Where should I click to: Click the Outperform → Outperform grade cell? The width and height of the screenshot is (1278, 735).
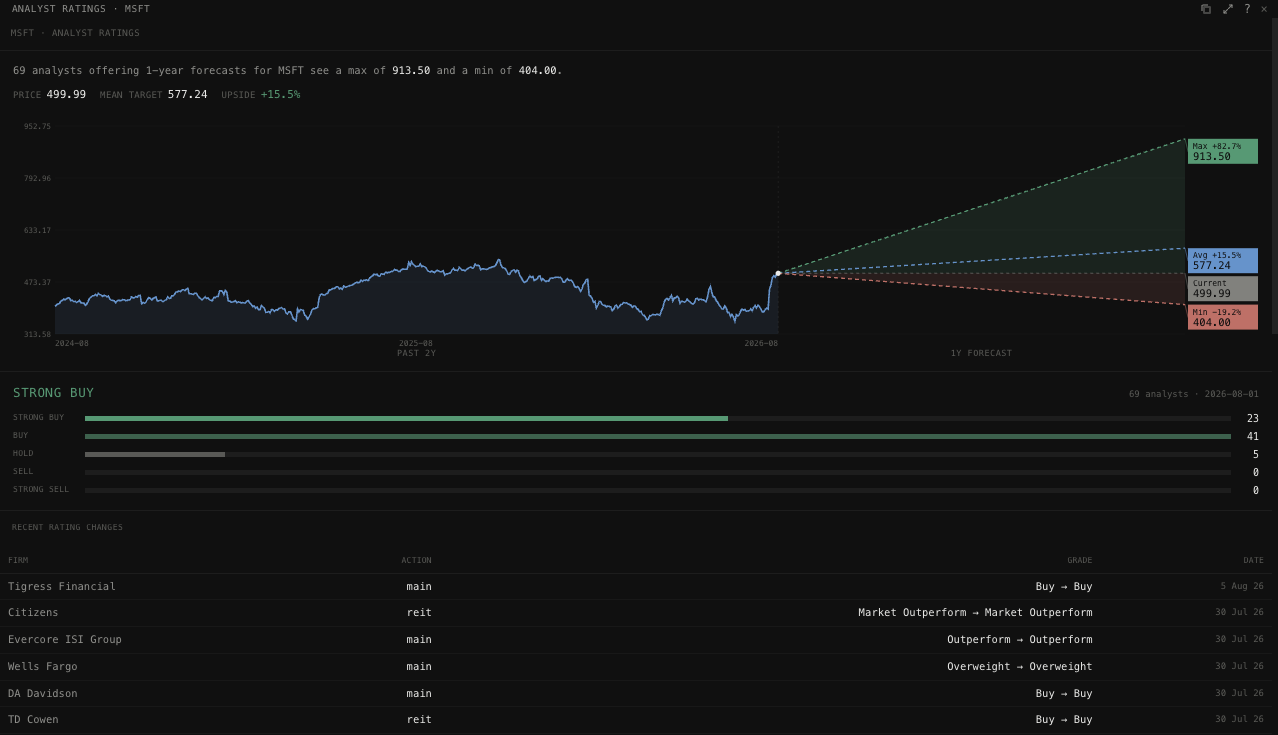coord(1020,639)
